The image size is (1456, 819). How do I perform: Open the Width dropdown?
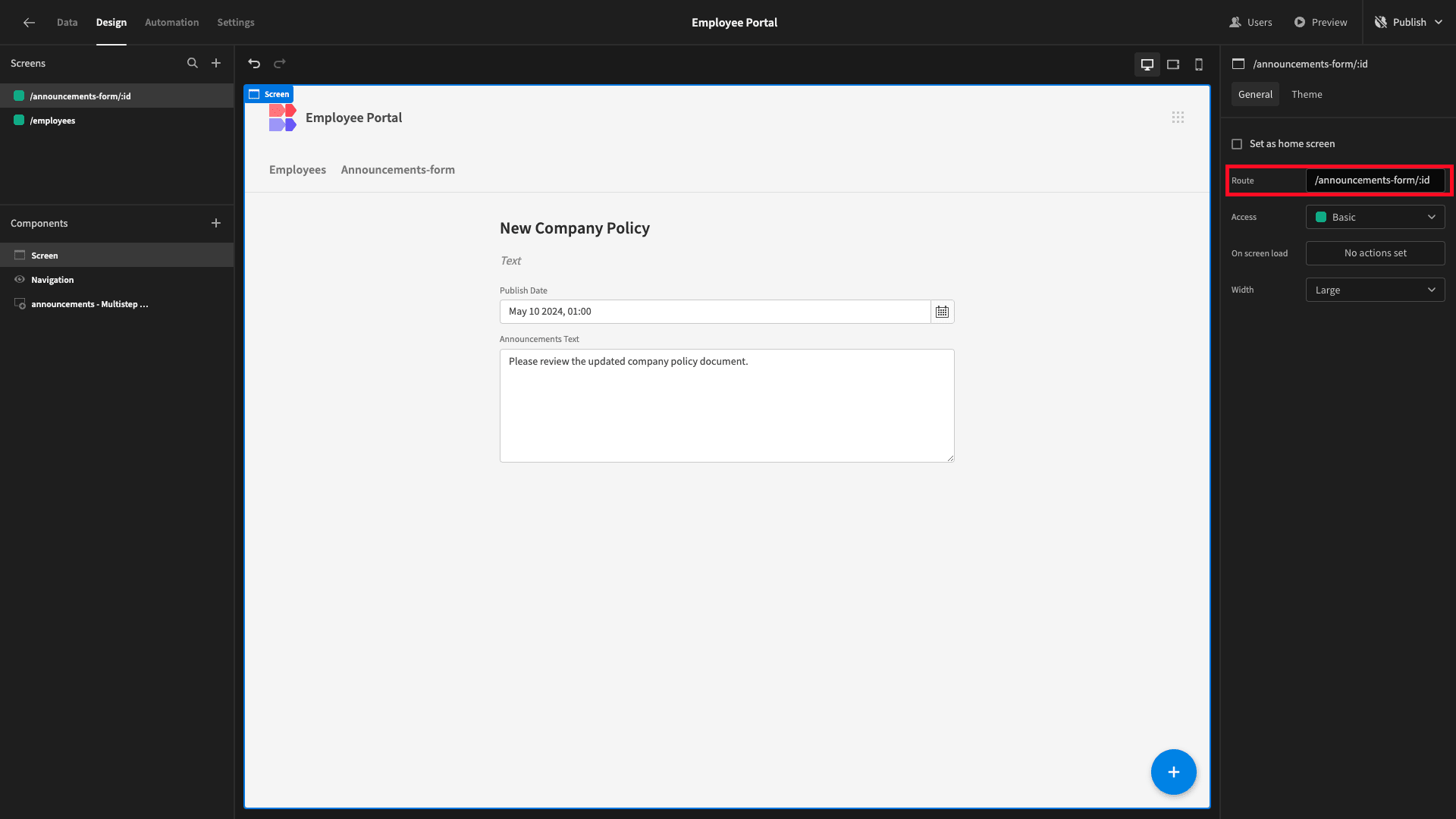coord(1375,290)
